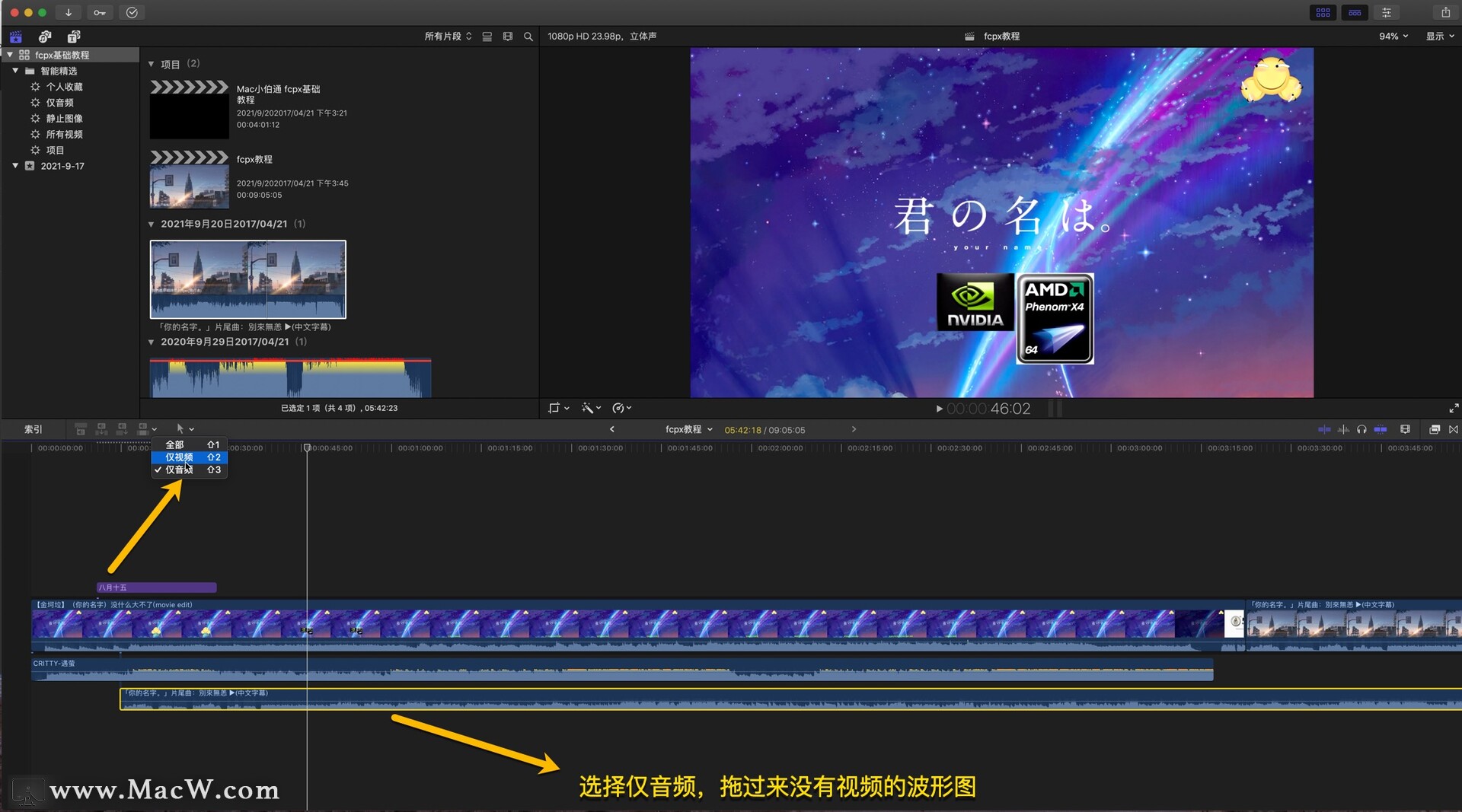1462x812 pixels.
Task: Enter full screen viewer playback
Action: click(x=1454, y=409)
